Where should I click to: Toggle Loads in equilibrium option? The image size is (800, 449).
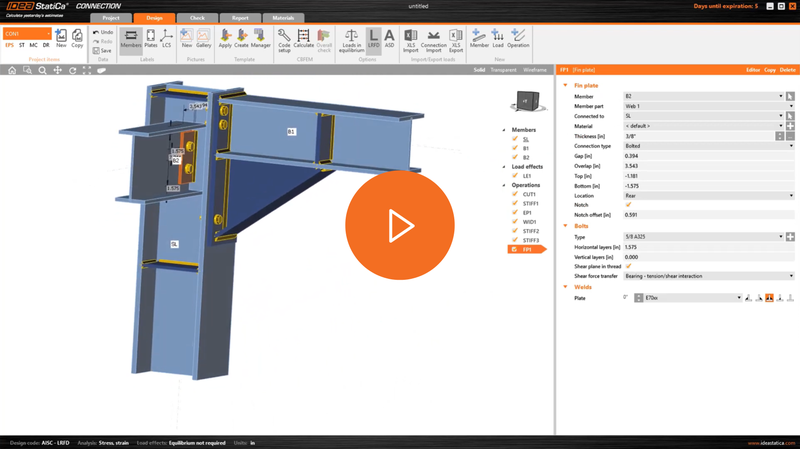351,39
